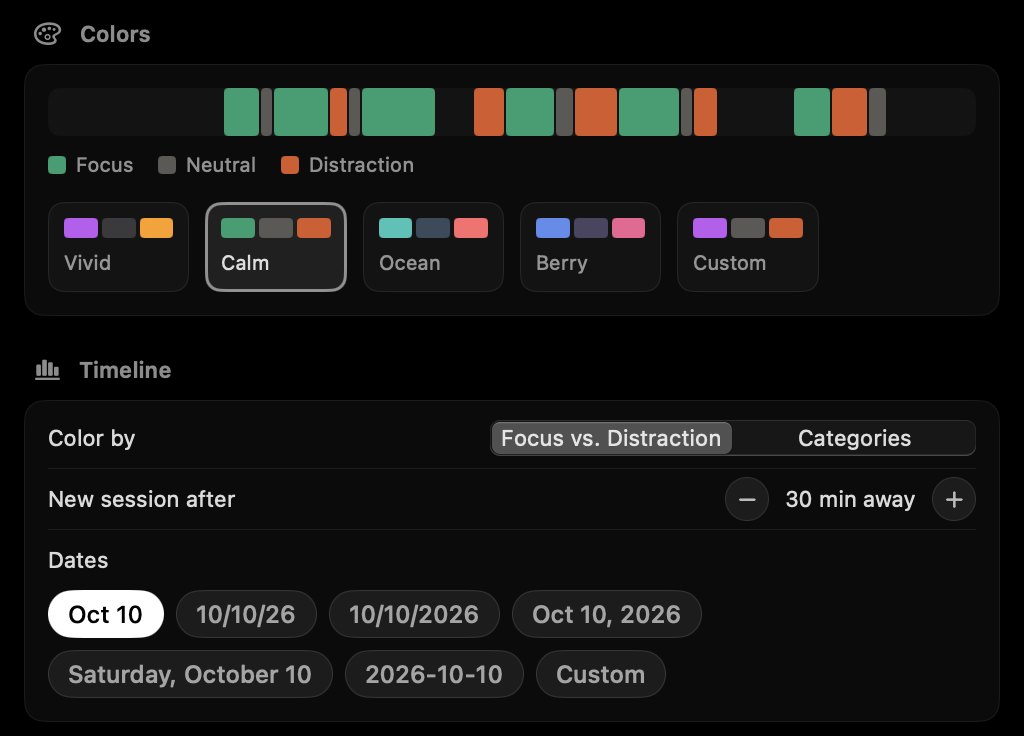Click the teal swatch in Ocean theme
The width and height of the screenshot is (1024, 736).
(396, 228)
